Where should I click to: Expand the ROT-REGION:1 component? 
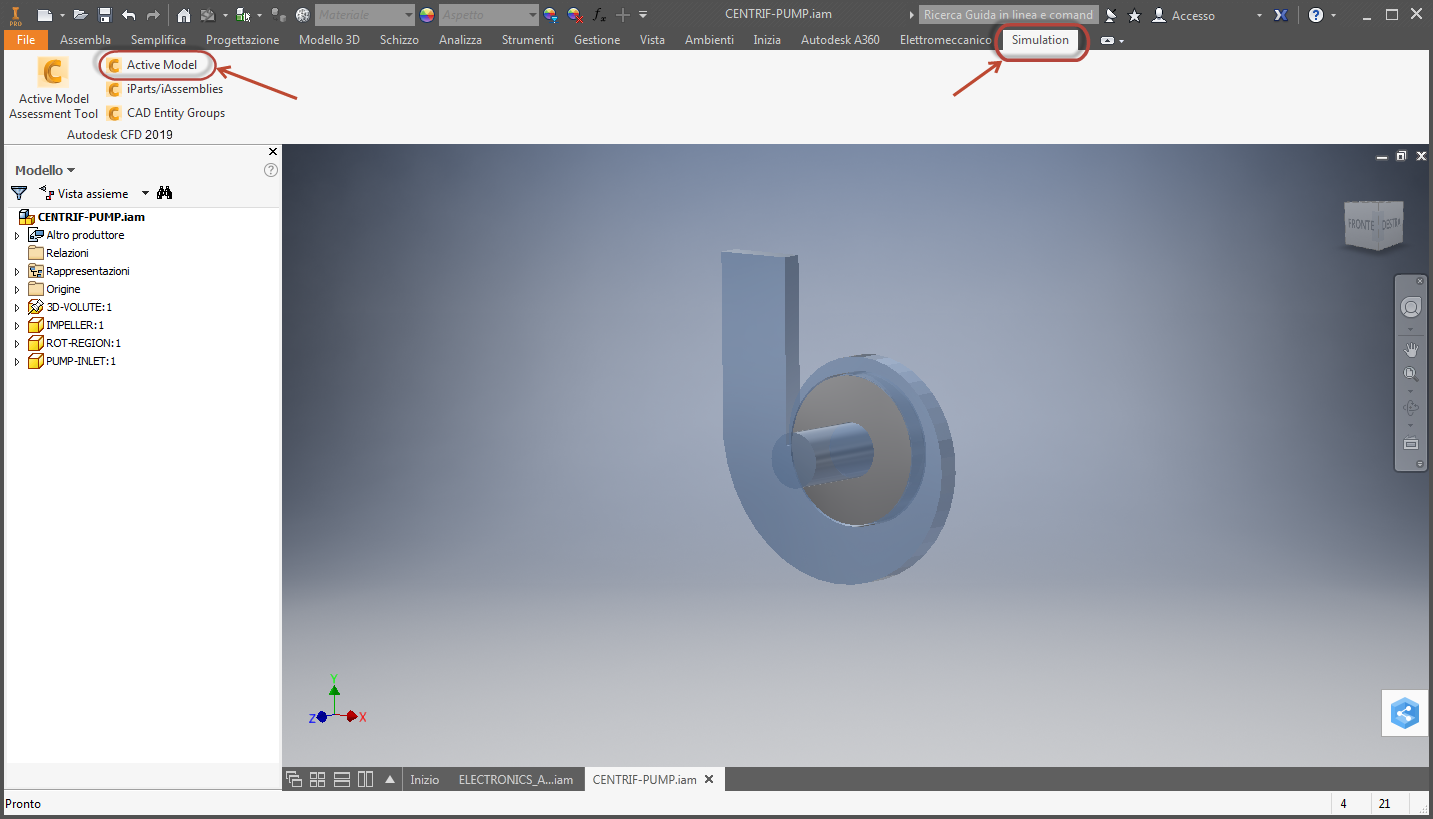[16, 343]
